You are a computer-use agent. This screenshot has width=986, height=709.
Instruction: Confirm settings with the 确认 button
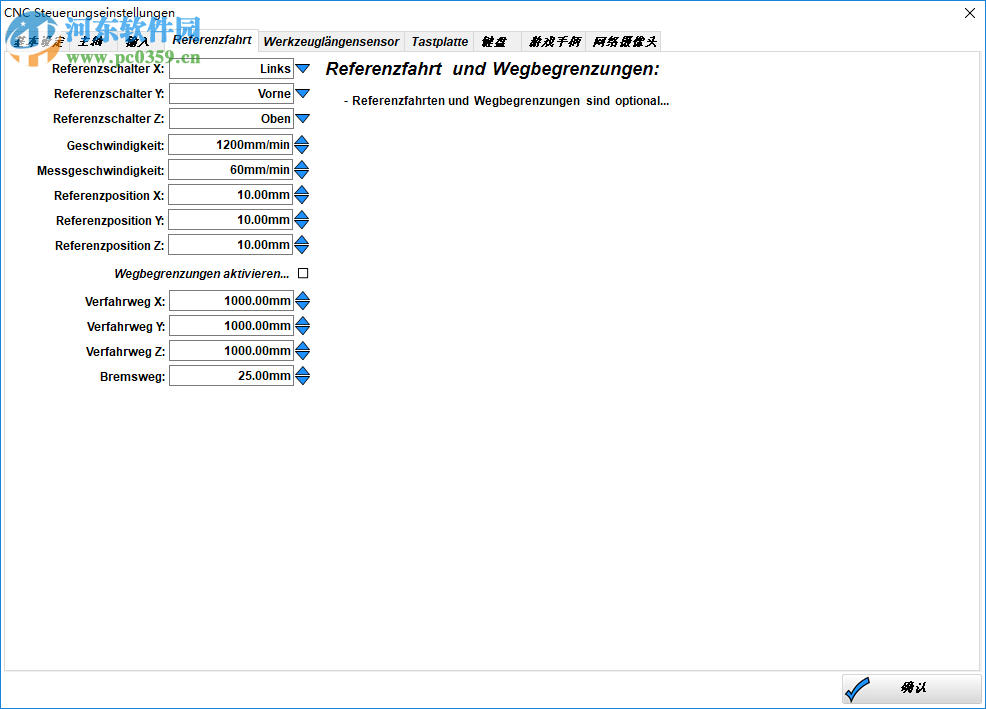click(912, 688)
